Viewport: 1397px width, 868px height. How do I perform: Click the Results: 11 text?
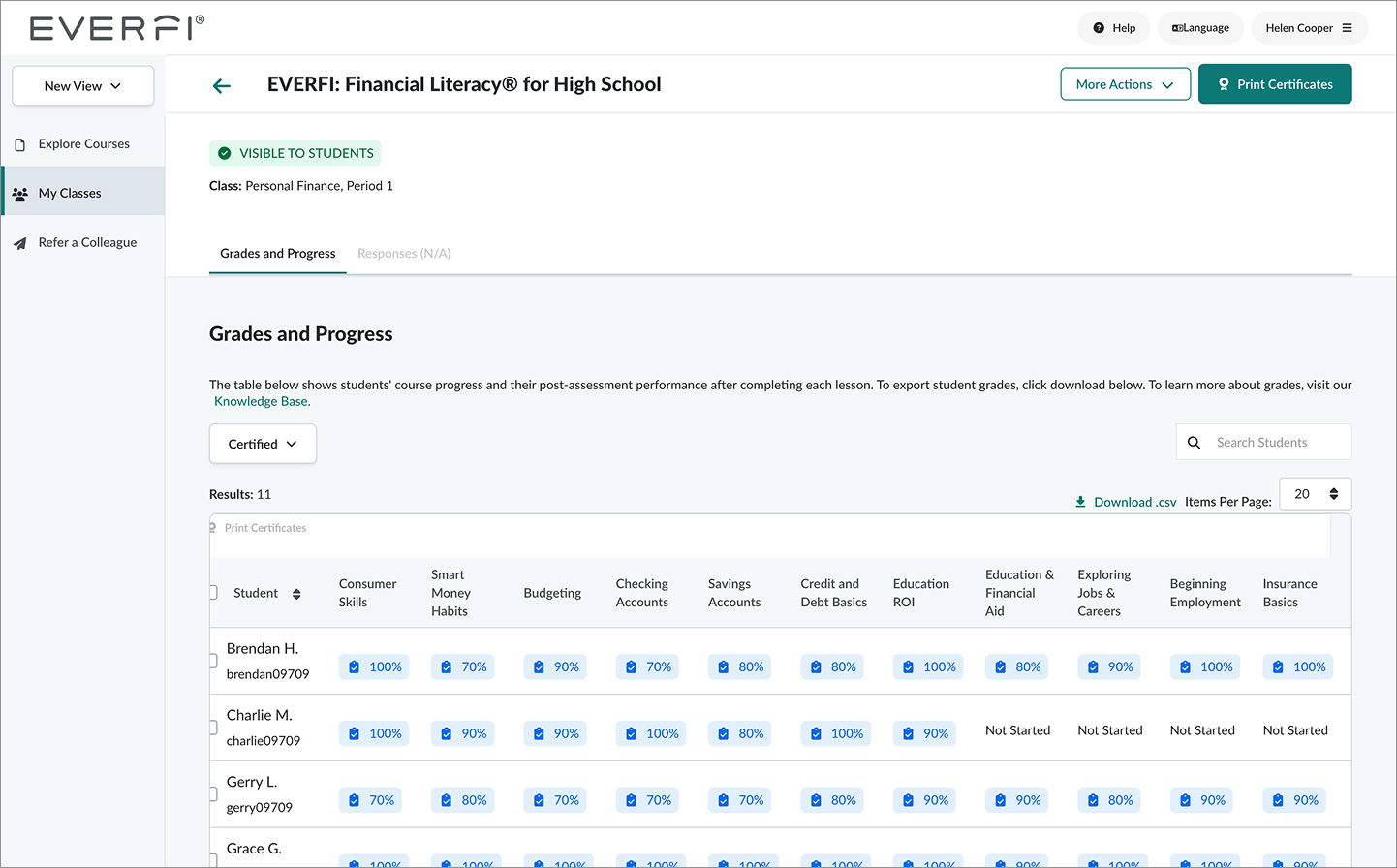click(x=240, y=494)
